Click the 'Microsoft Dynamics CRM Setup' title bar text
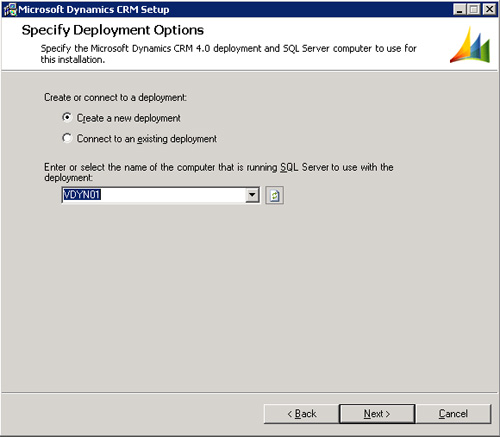This screenshot has width=500, height=437. 94,9
